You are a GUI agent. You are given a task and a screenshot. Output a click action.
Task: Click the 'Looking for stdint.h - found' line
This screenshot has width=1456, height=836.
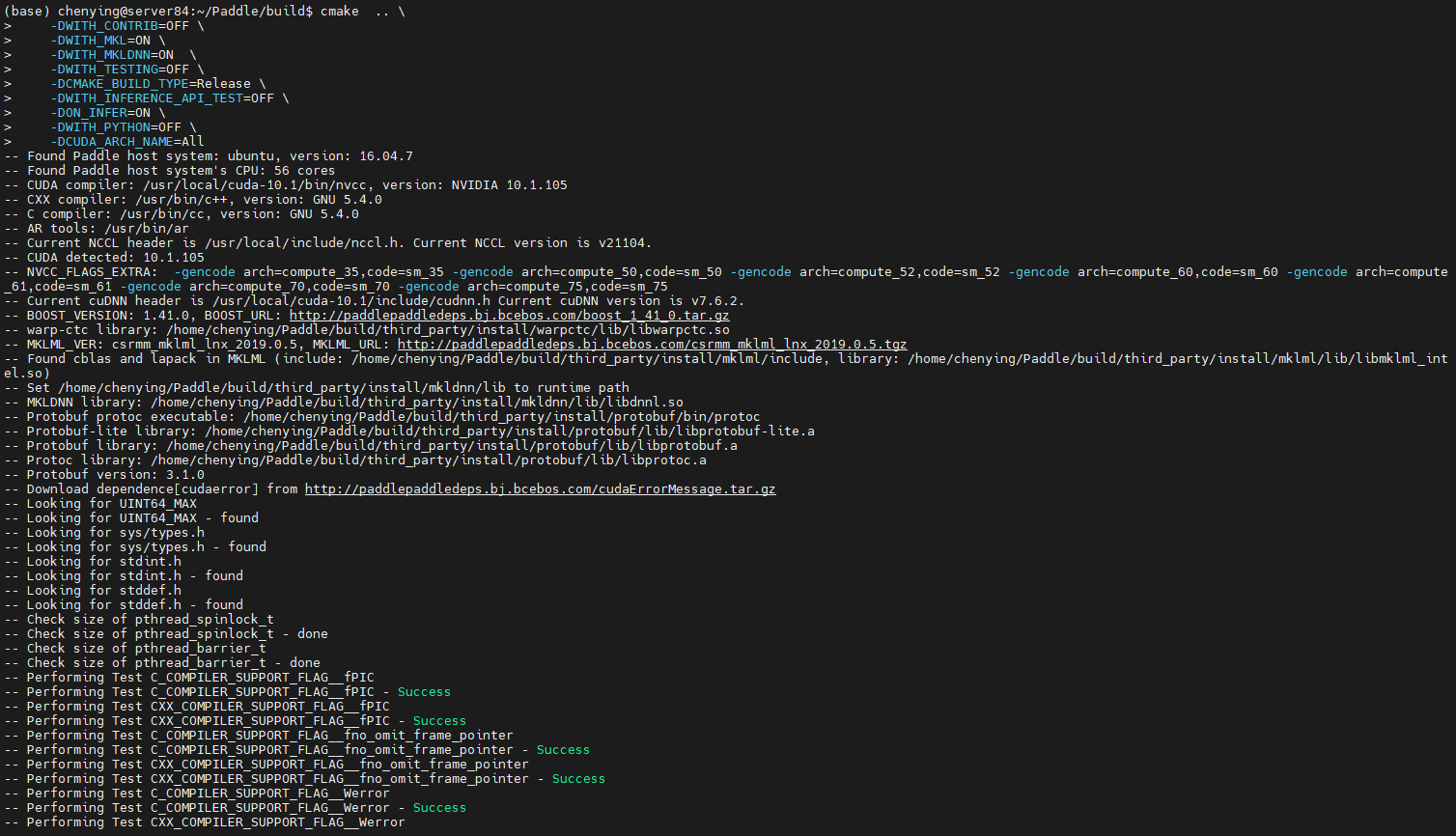(124, 576)
